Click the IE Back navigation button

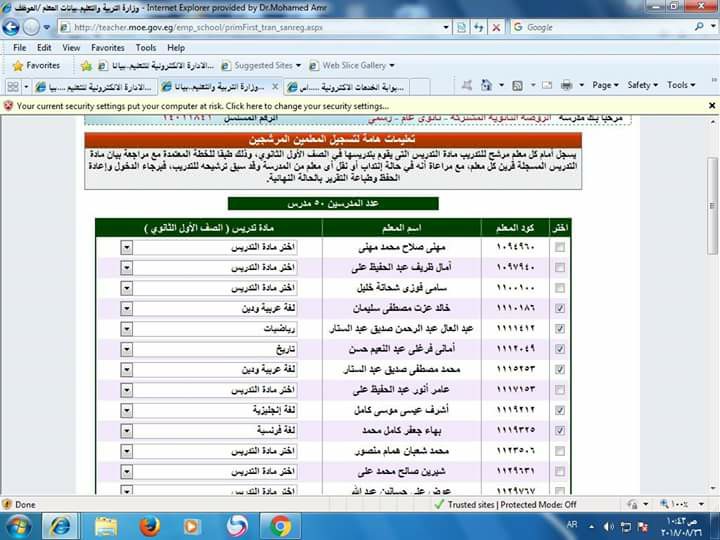coord(12,27)
